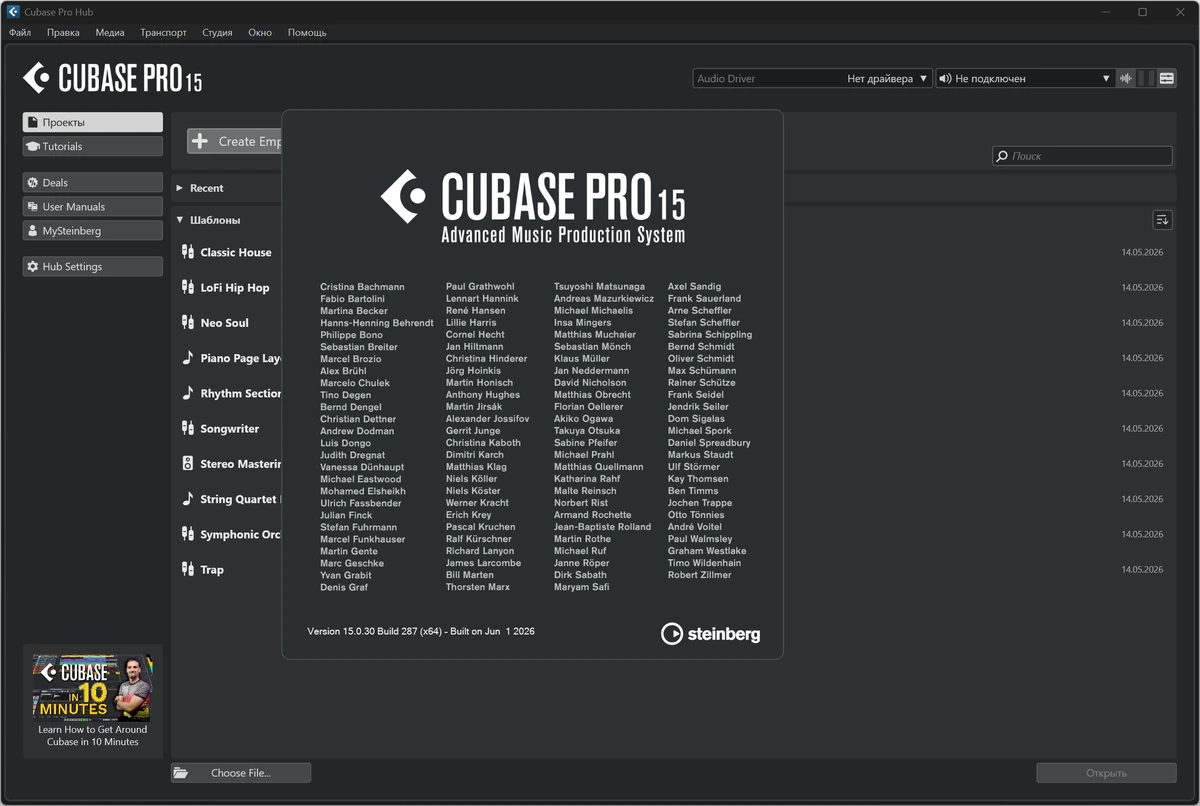Click the Открыть button

tap(1106, 773)
